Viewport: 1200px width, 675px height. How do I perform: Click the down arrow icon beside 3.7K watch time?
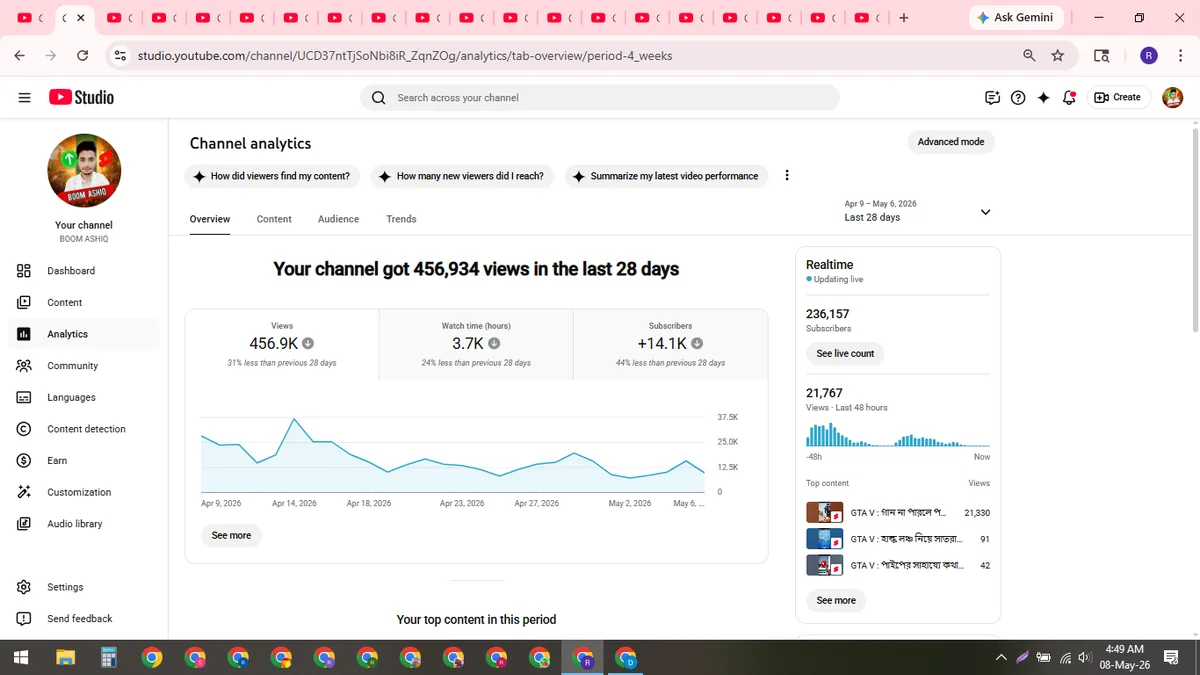pos(494,343)
